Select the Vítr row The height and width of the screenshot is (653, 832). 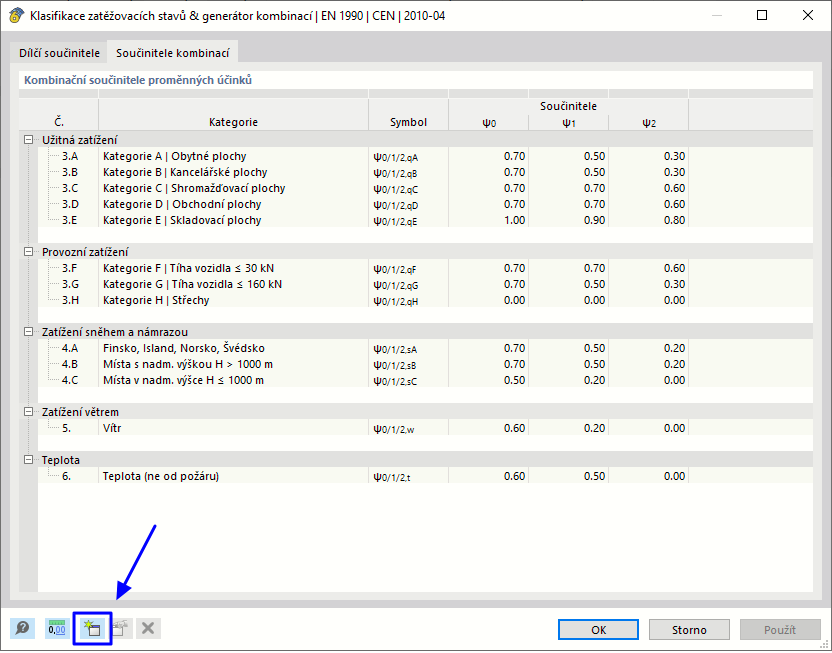pos(426,428)
